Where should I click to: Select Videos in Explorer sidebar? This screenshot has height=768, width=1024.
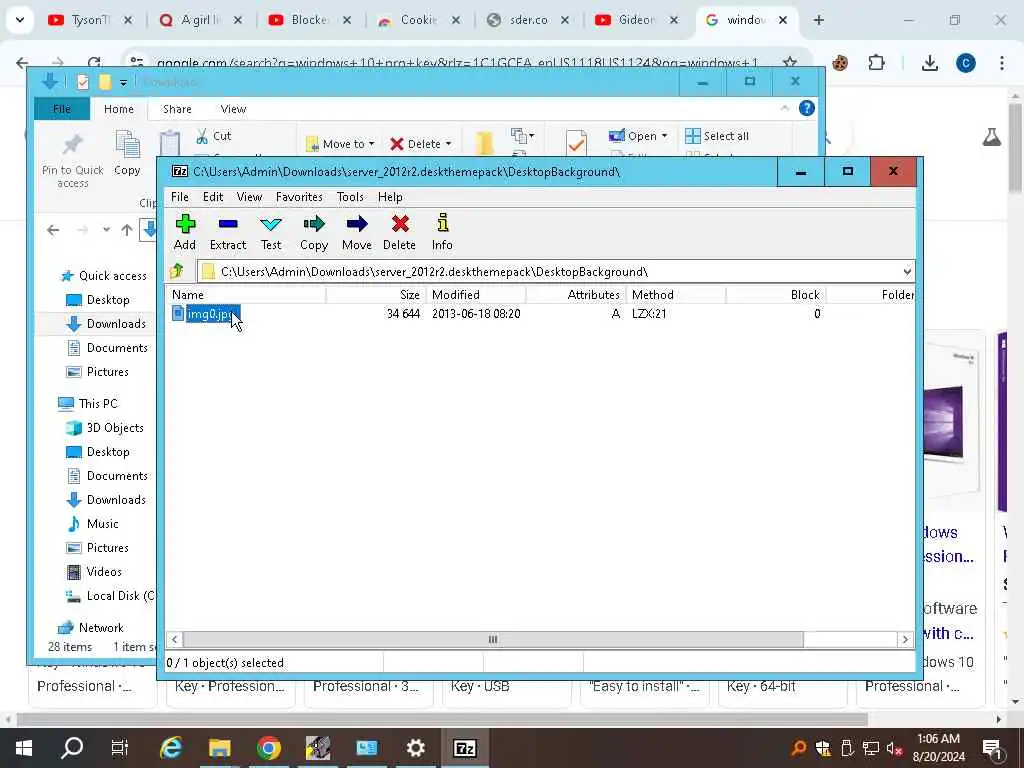(95, 571)
